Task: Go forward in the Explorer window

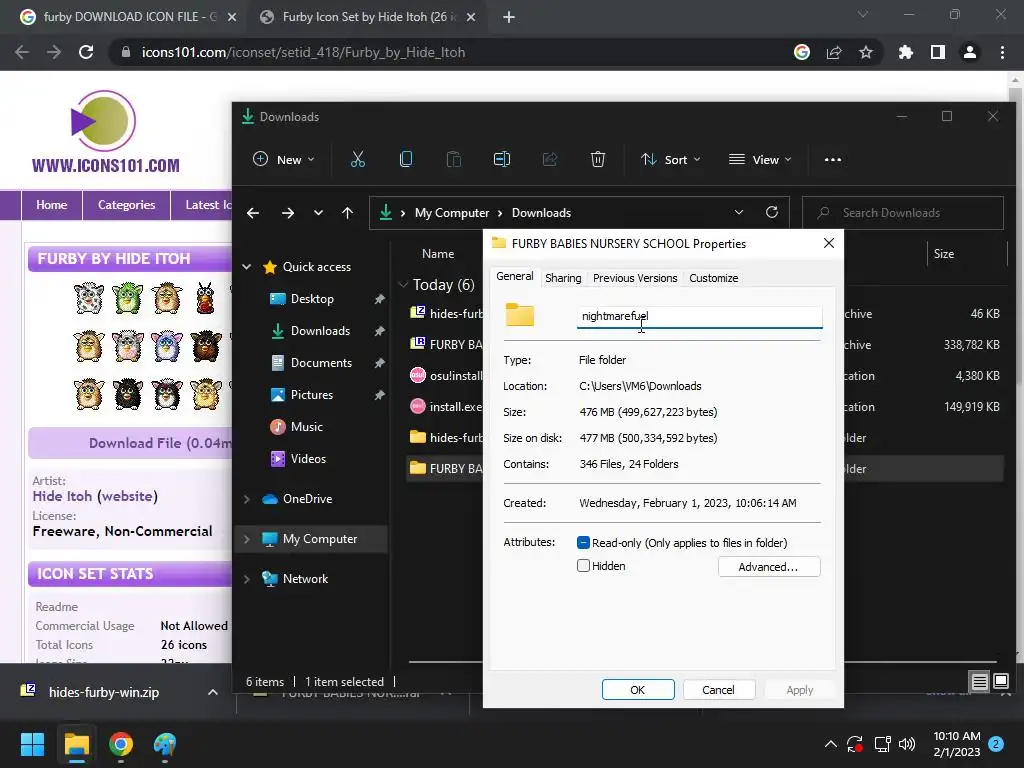Action: pyautogui.click(x=287, y=213)
